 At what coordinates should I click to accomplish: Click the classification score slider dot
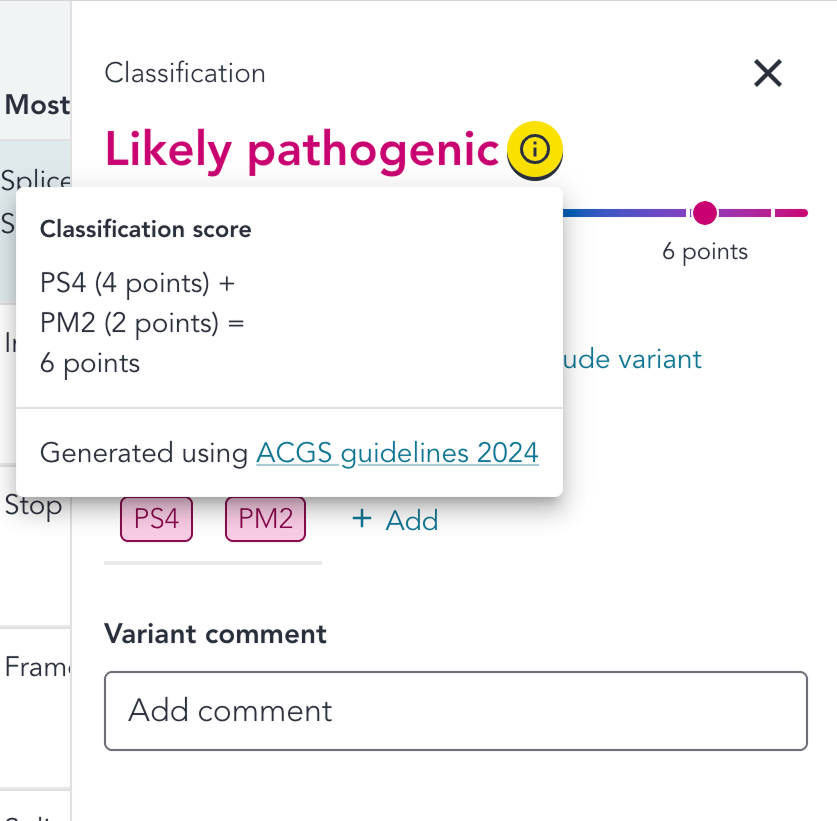point(705,212)
